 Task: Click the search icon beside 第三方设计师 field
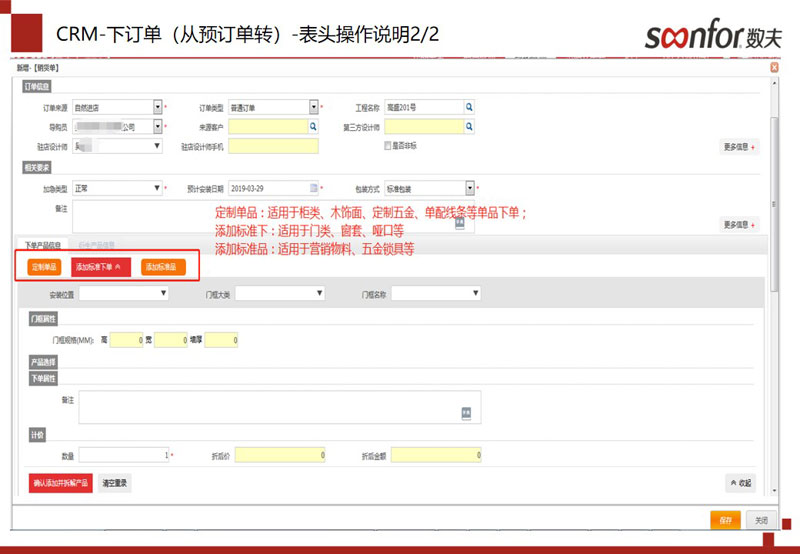click(470, 127)
